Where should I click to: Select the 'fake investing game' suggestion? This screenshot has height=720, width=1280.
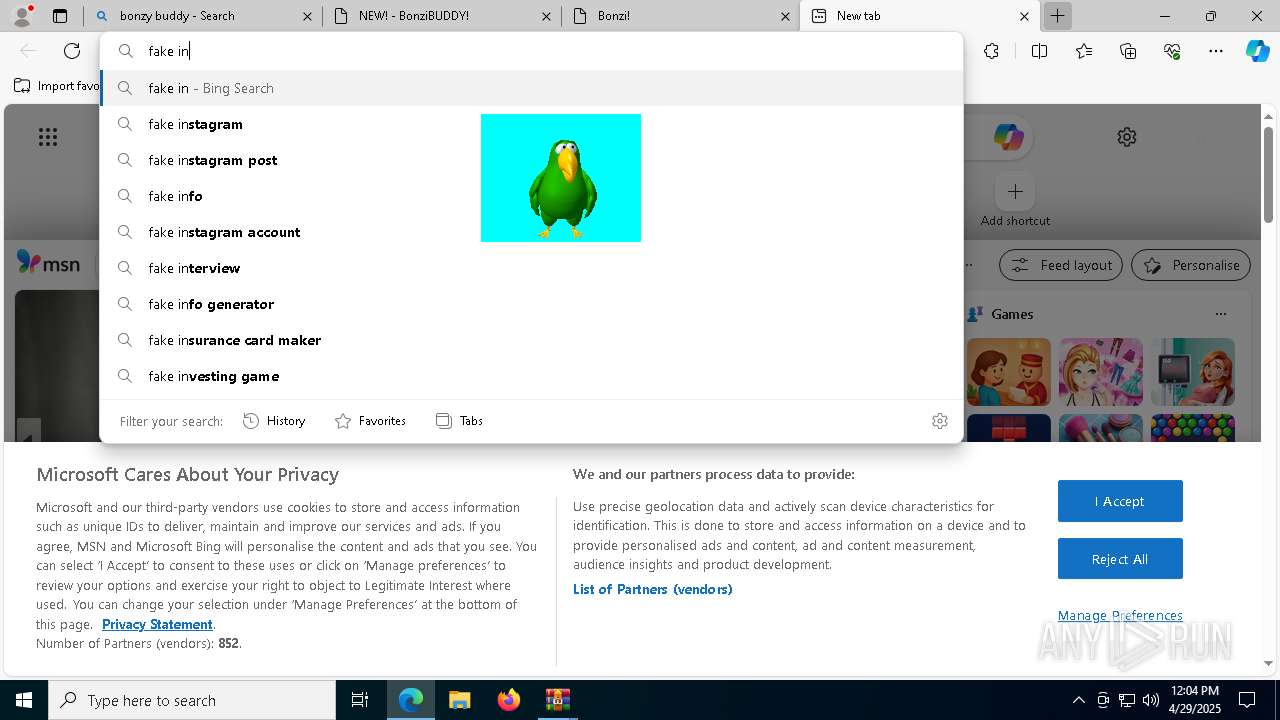(x=531, y=376)
